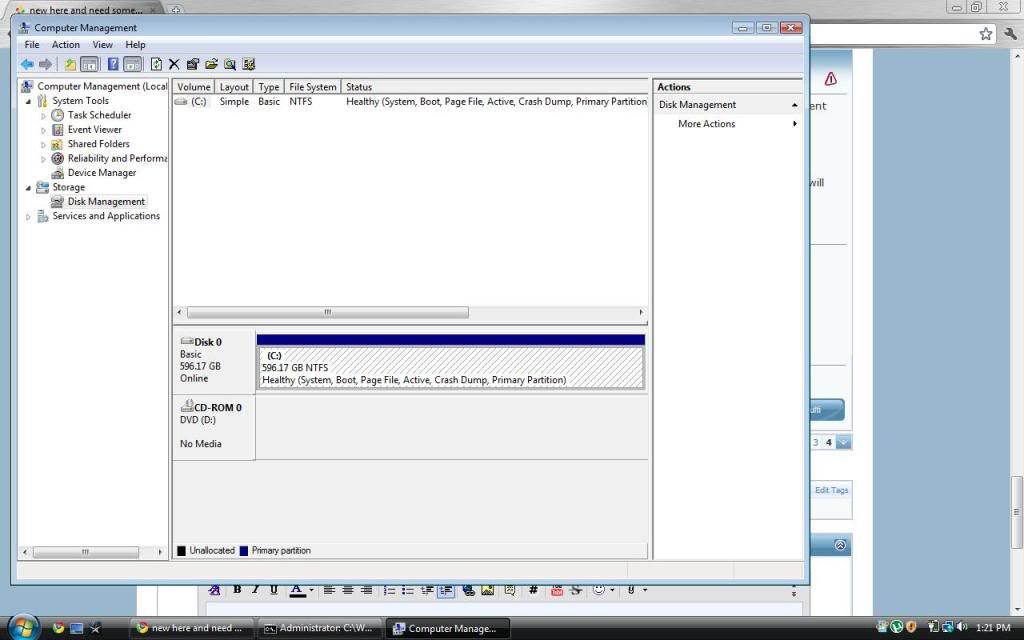Open the View menu
The width and height of the screenshot is (1024, 640).
(x=103, y=44)
